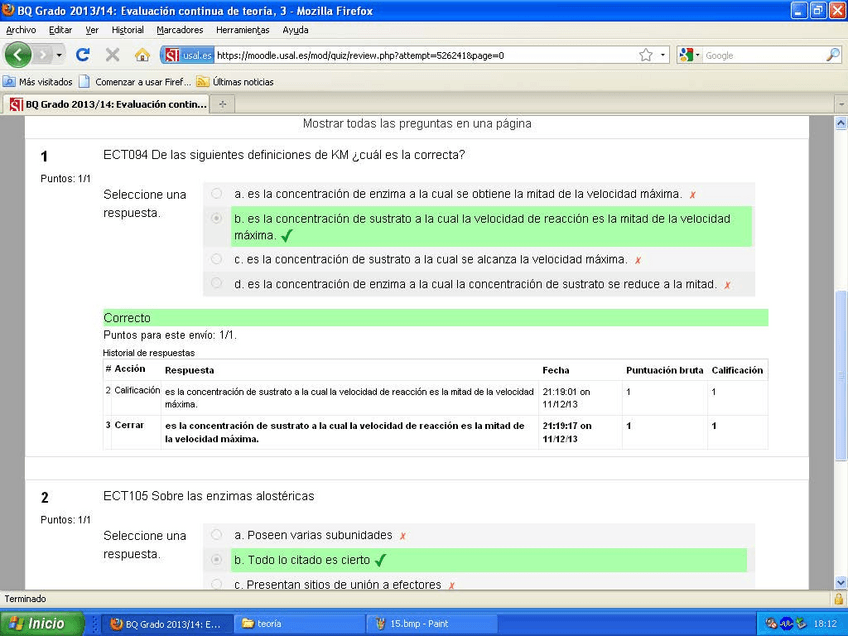Select answer c about reaching maximum velocity

(x=217, y=259)
